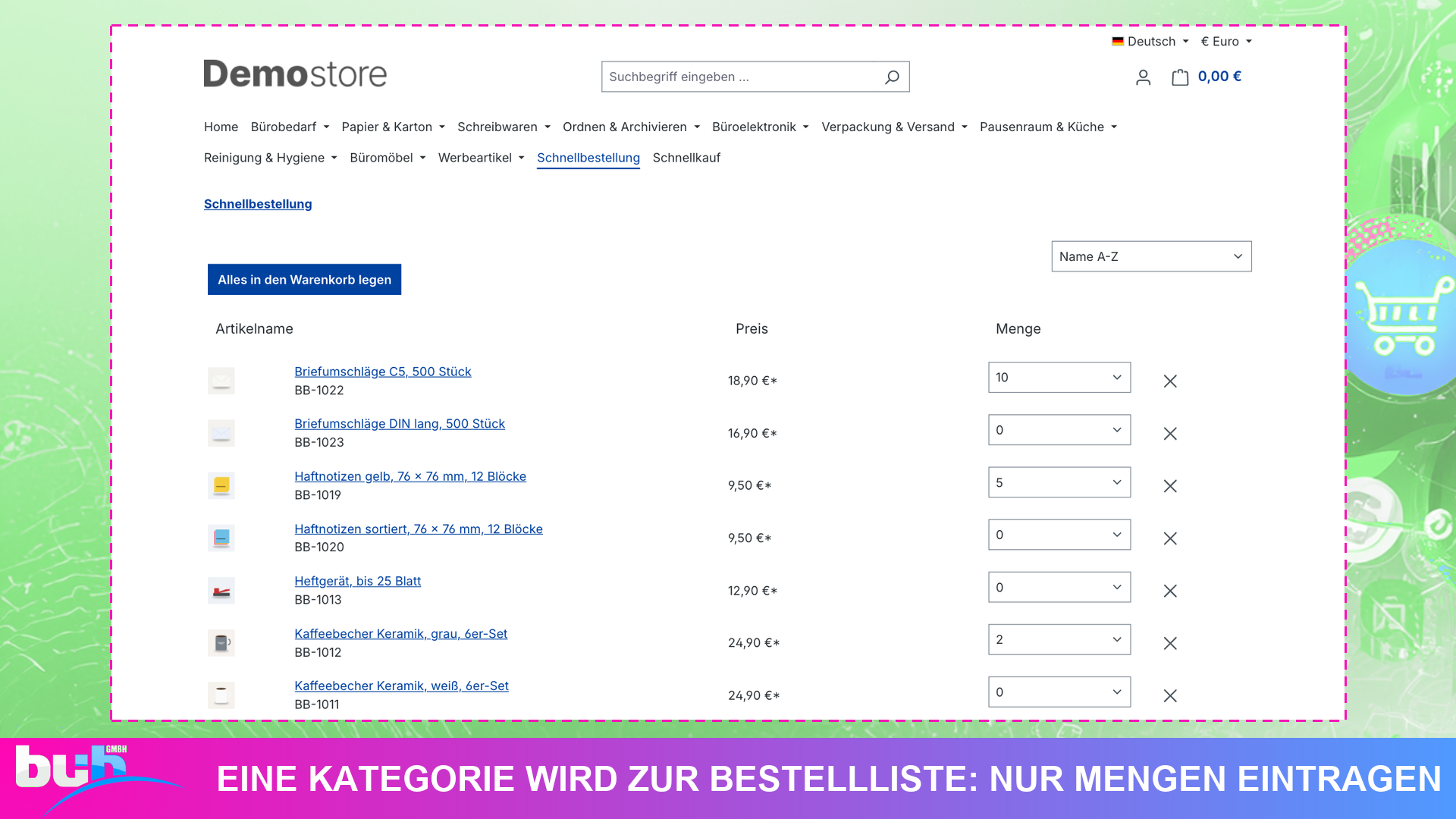
Task: Open Haftnotizen sortiert product link
Action: 419,529
